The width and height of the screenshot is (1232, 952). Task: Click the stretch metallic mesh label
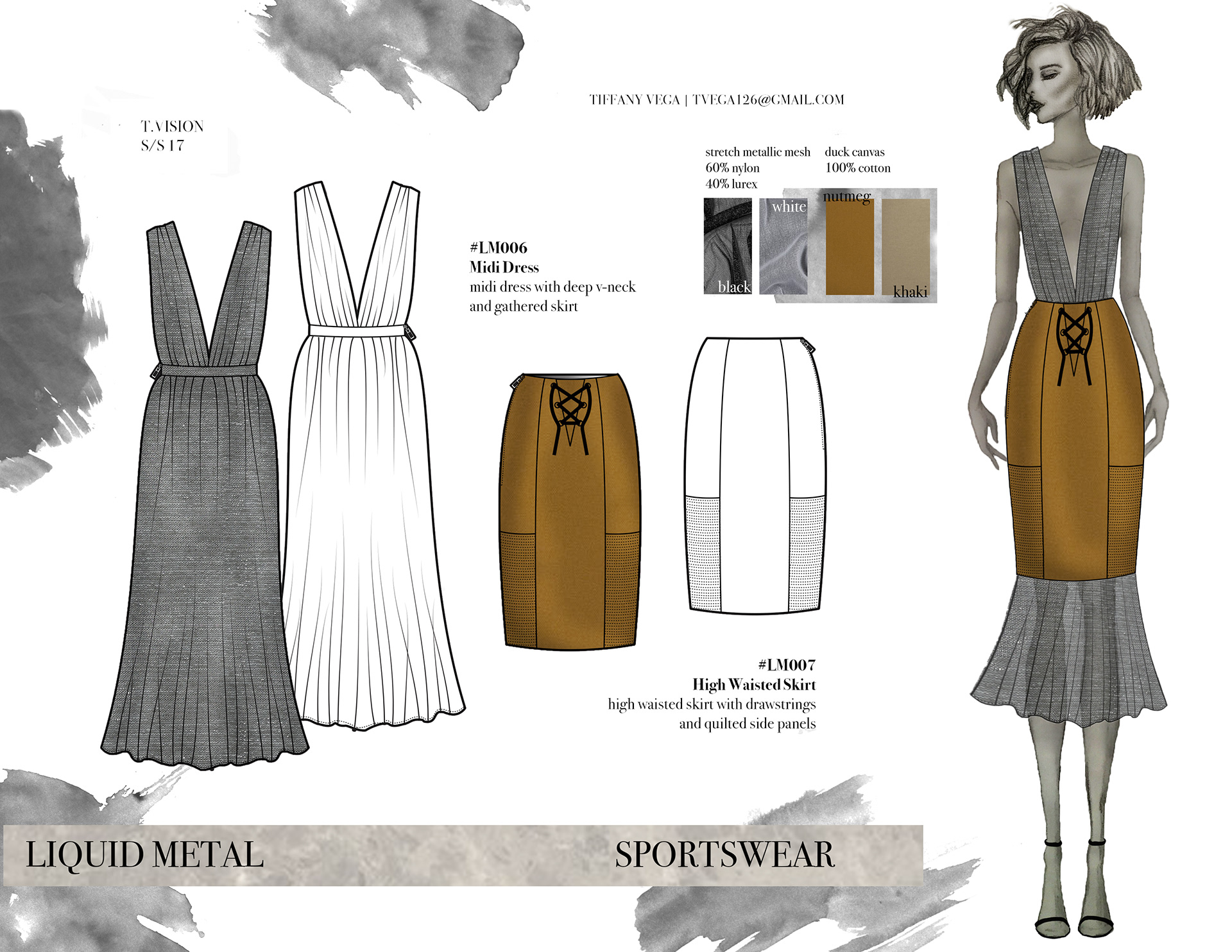click(758, 152)
